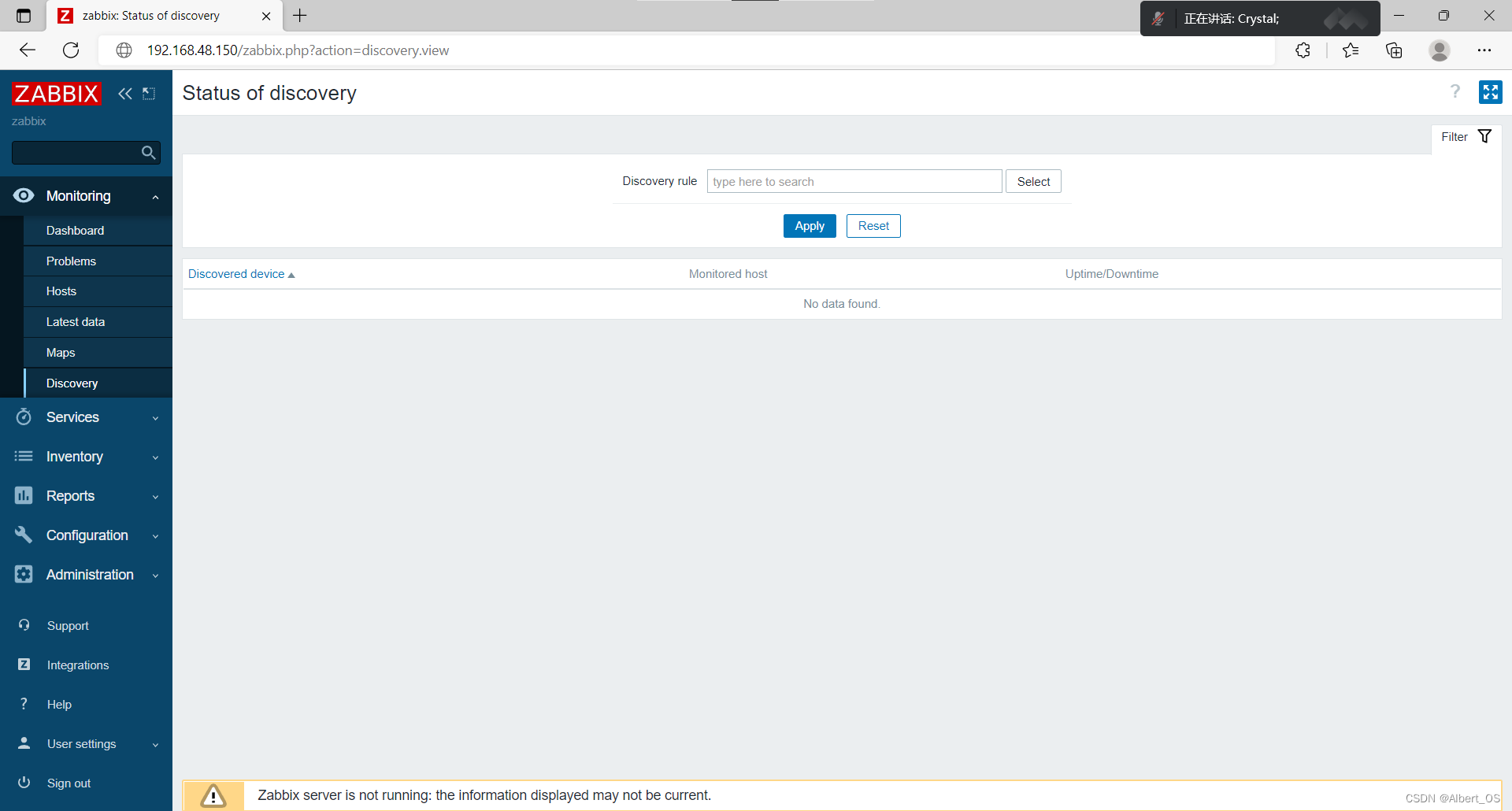Open the Configuration menu label

tap(87, 535)
